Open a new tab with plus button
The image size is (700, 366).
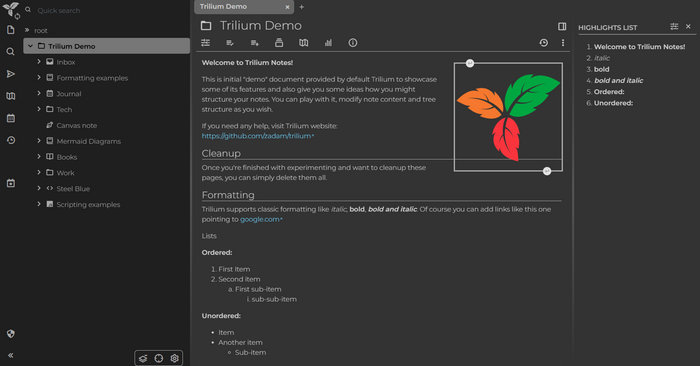(x=301, y=7)
